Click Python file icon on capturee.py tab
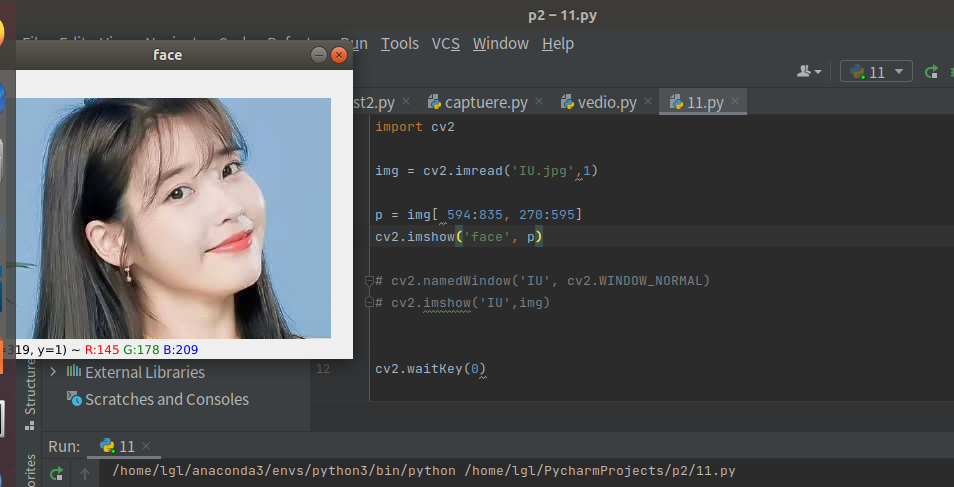Screen dimensions: 954x487 (x=434, y=102)
